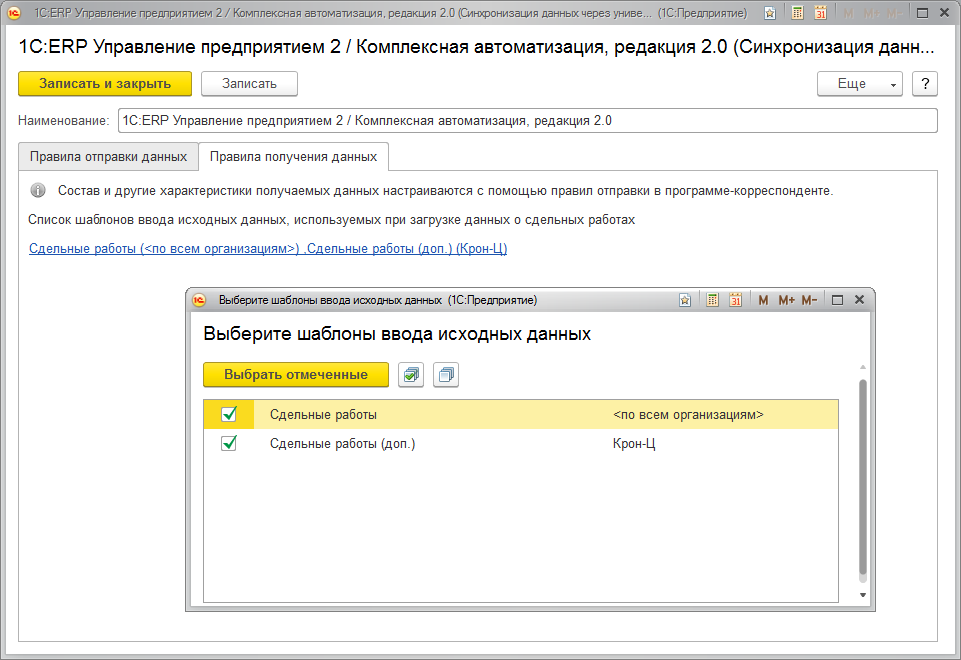Add dialog to favorites via star icon

685,300
